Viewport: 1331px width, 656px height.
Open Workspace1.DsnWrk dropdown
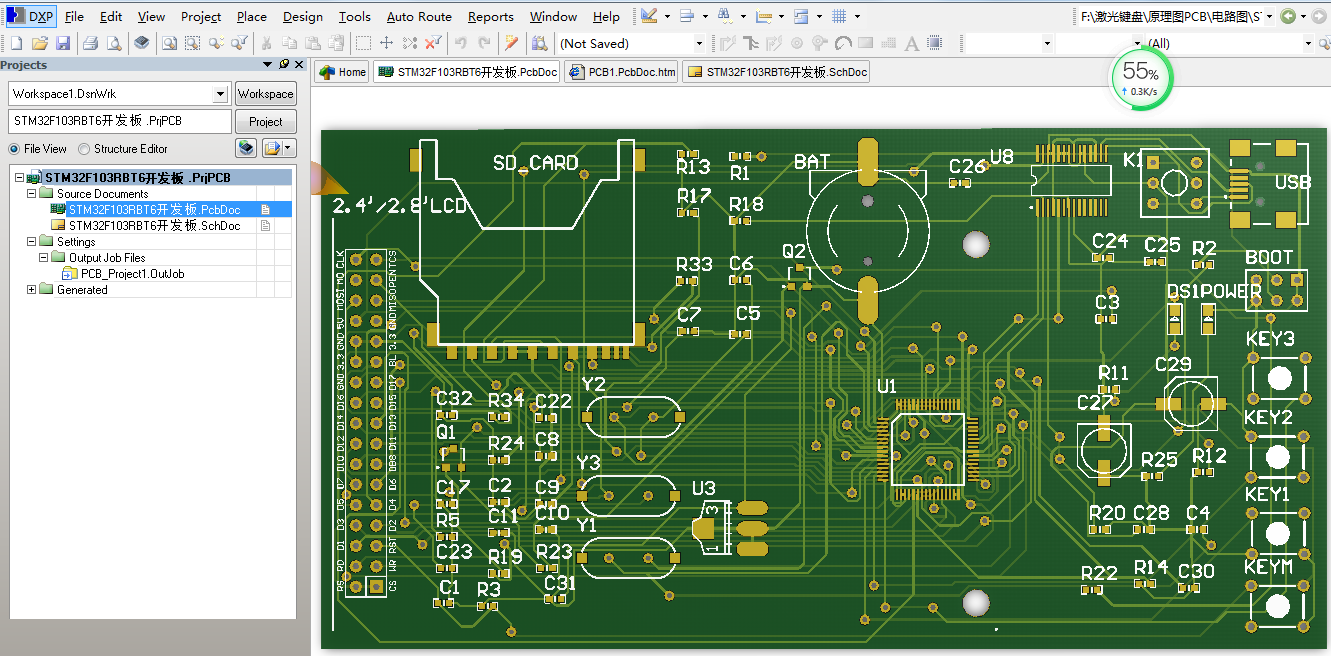(221, 94)
